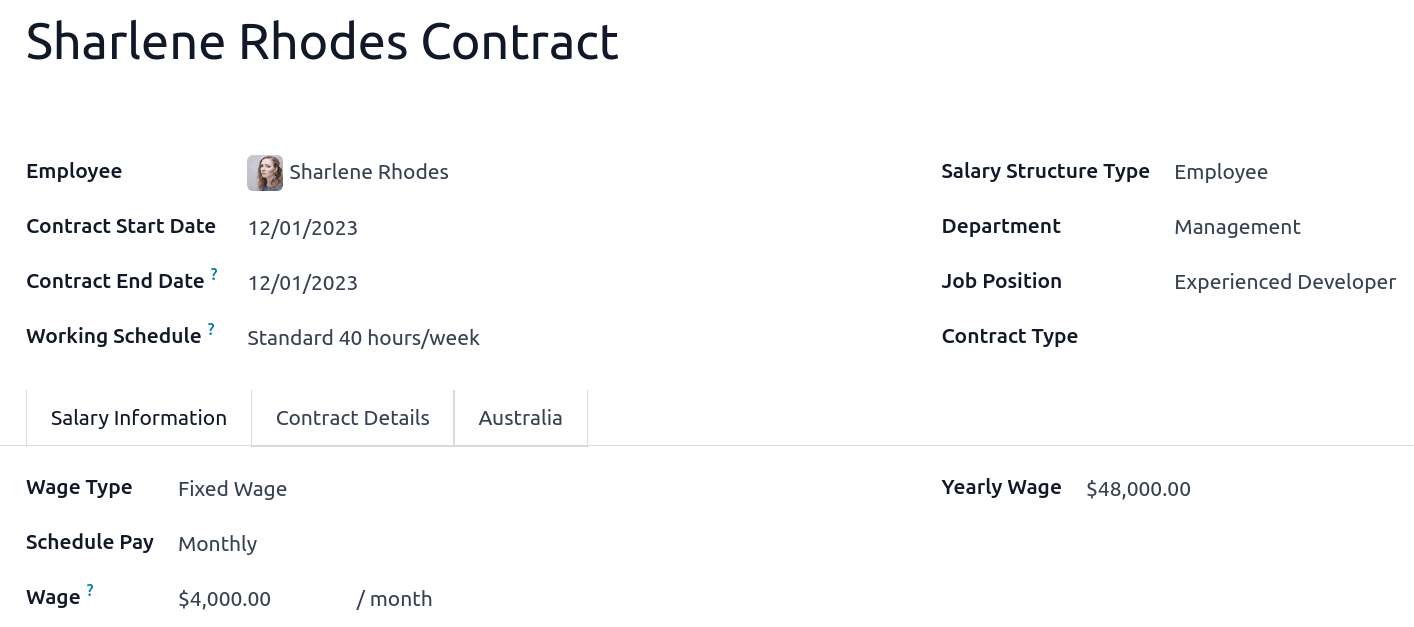Screen dimensions: 1414x627
Task: Open the Australia tab
Action: click(x=520, y=417)
